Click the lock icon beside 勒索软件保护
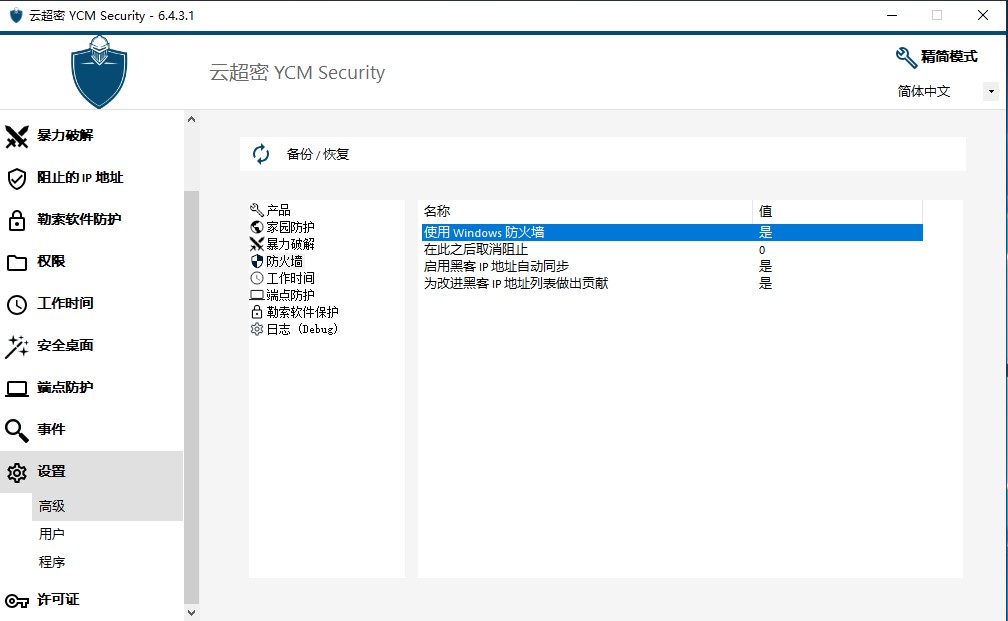The width and height of the screenshot is (1008, 621). tap(256, 312)
